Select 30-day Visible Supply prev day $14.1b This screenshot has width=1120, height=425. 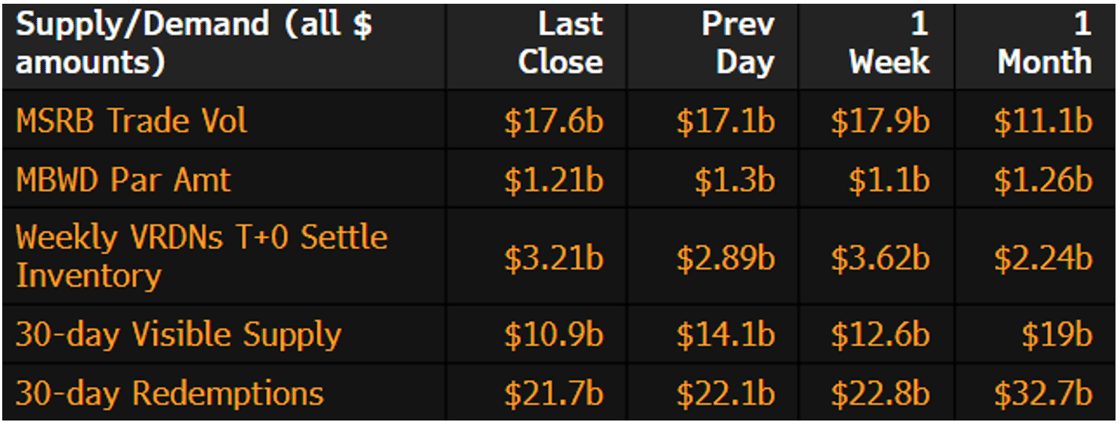coord(725,335)
